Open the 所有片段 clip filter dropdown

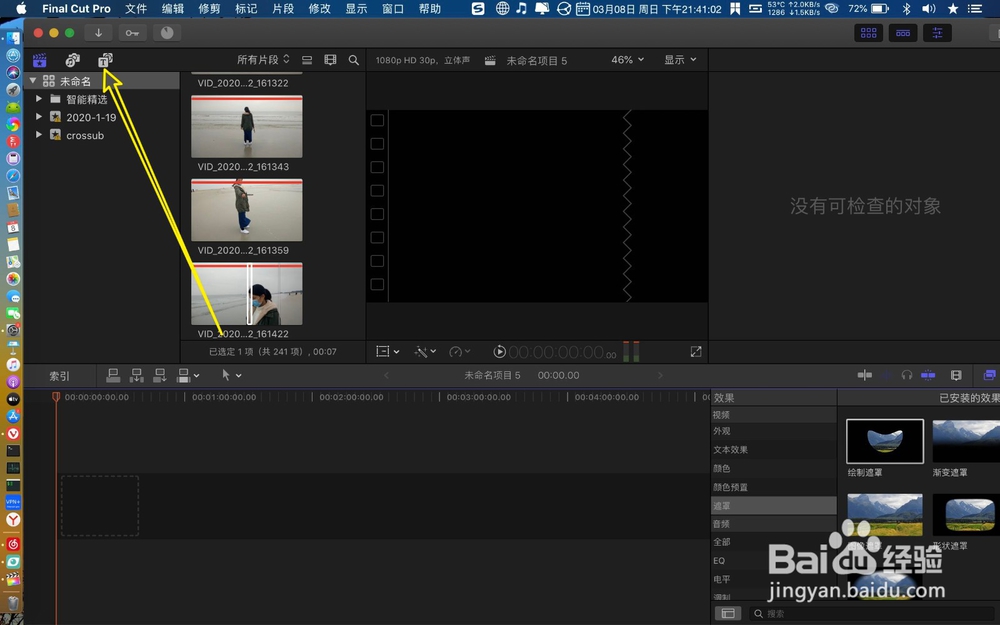[x=263, y=59]
